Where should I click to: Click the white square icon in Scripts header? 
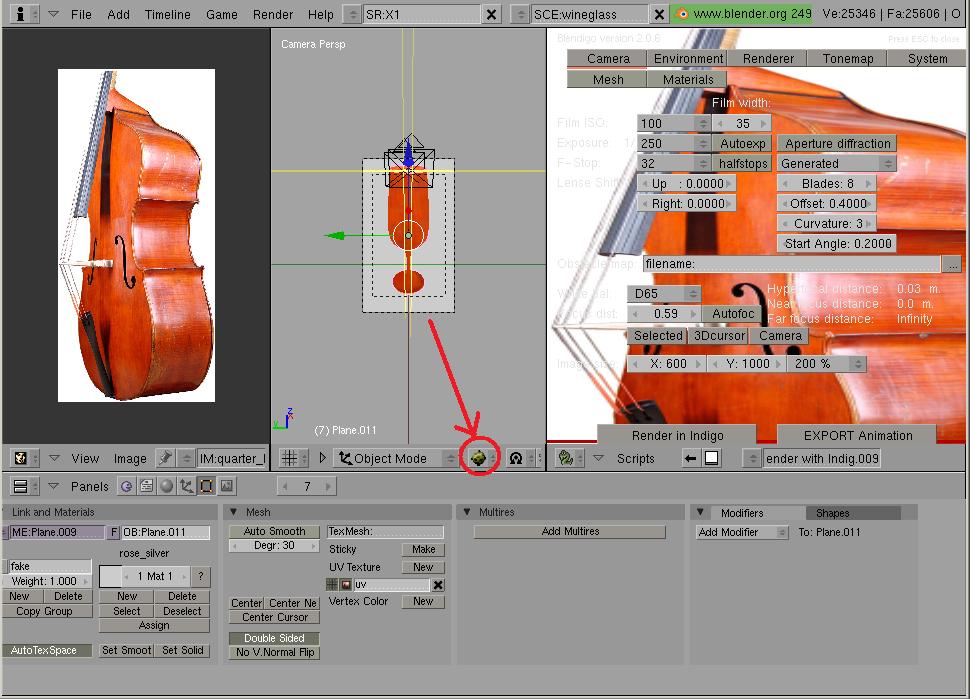click(711, 458)
